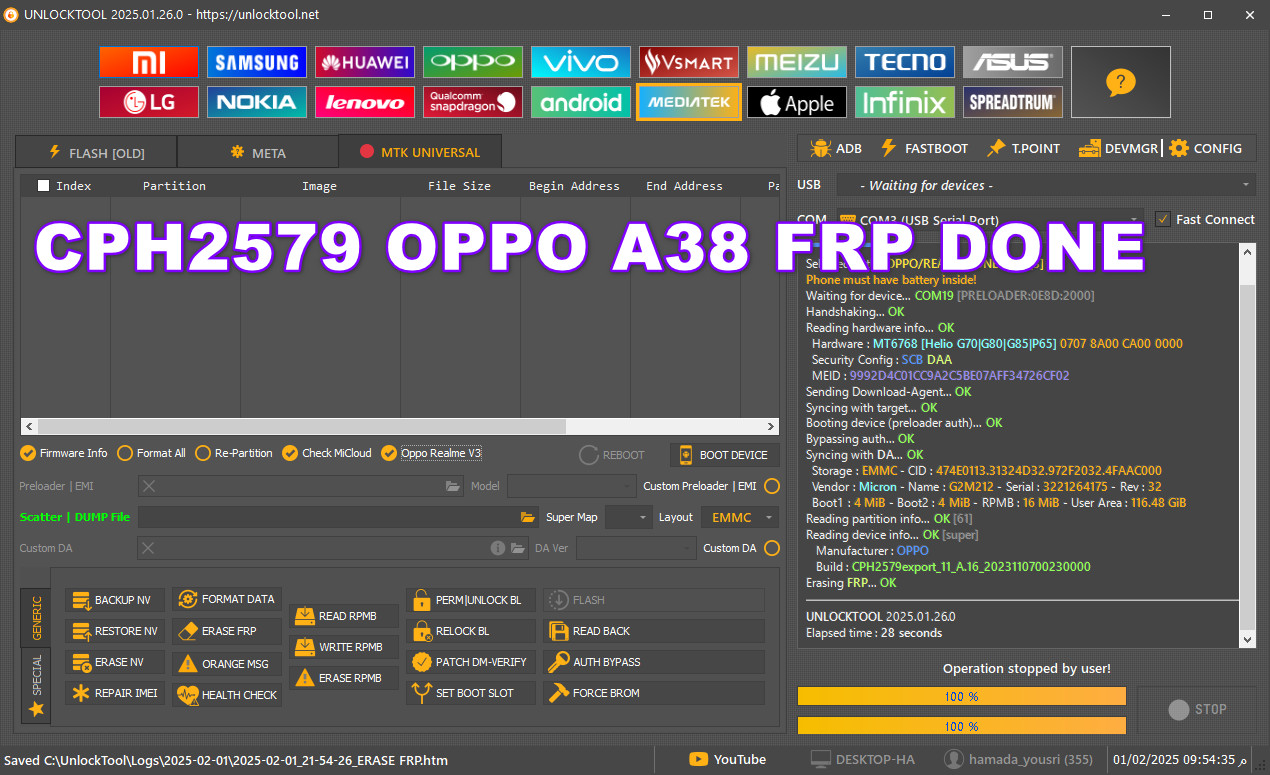Open the SPECIAL vertical tab
1270x775 pixels.
click(x=37, y=685)
